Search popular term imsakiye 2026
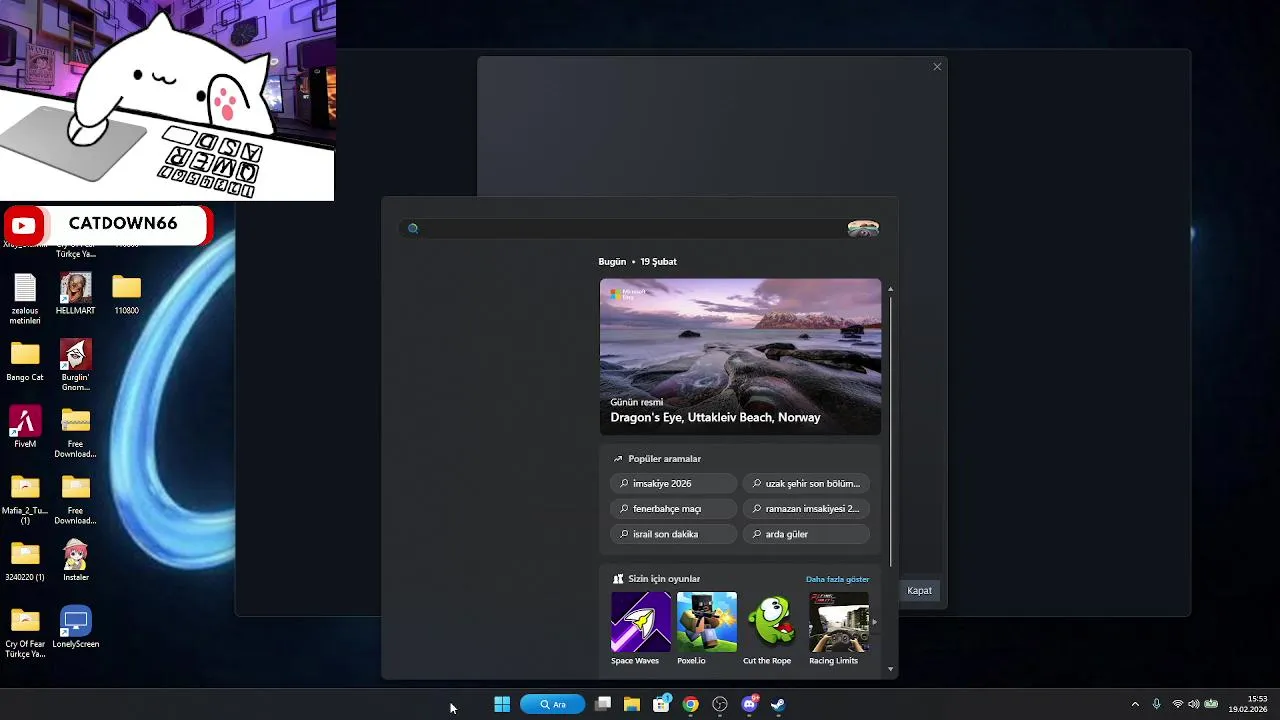The image size is (1280, 720). coord(673,483)
